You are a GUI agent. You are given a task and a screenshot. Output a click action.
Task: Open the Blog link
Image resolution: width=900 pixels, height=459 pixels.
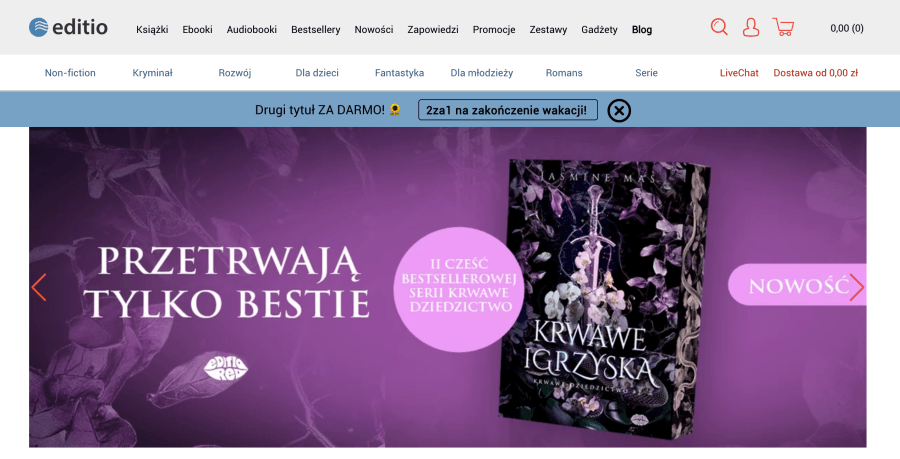[x=642, y=29]
